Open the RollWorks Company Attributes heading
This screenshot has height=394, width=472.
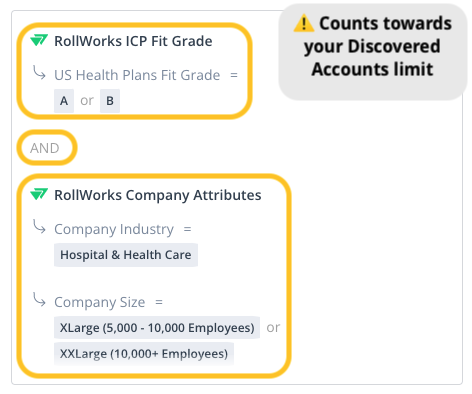tap(158, 195)
